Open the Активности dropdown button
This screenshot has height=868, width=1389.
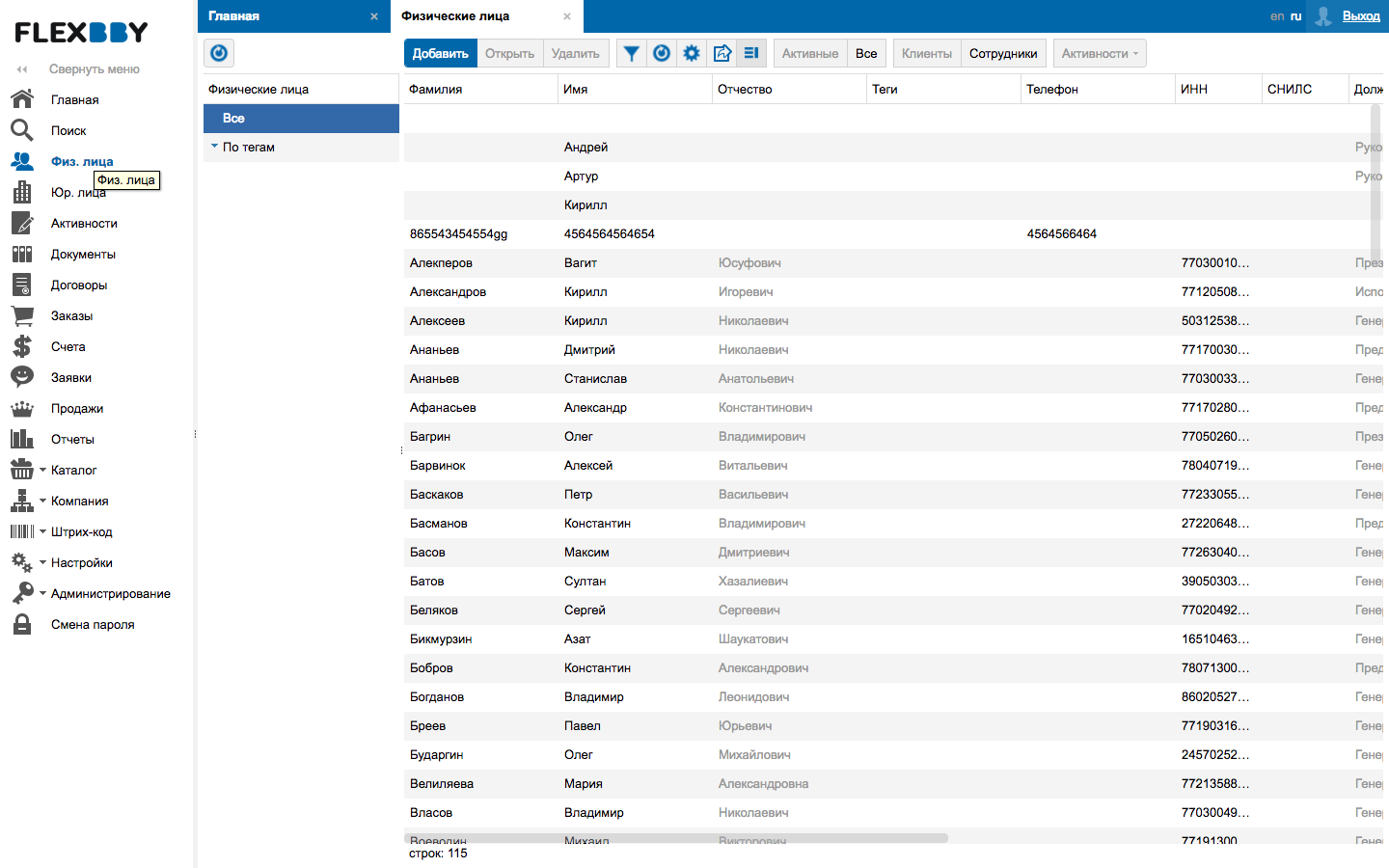(1100, 53)
